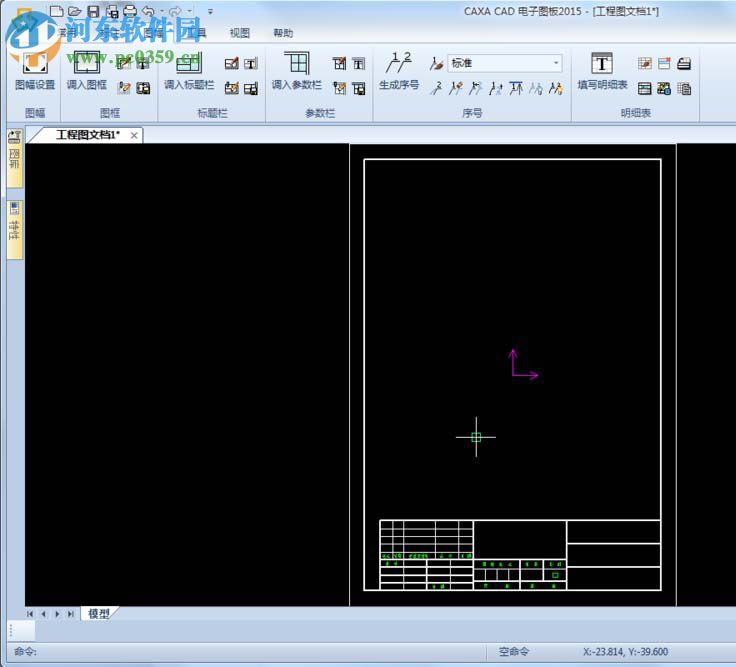Close the 工程图文档1 document tab

pyautogui.click(x=134, y=135)
